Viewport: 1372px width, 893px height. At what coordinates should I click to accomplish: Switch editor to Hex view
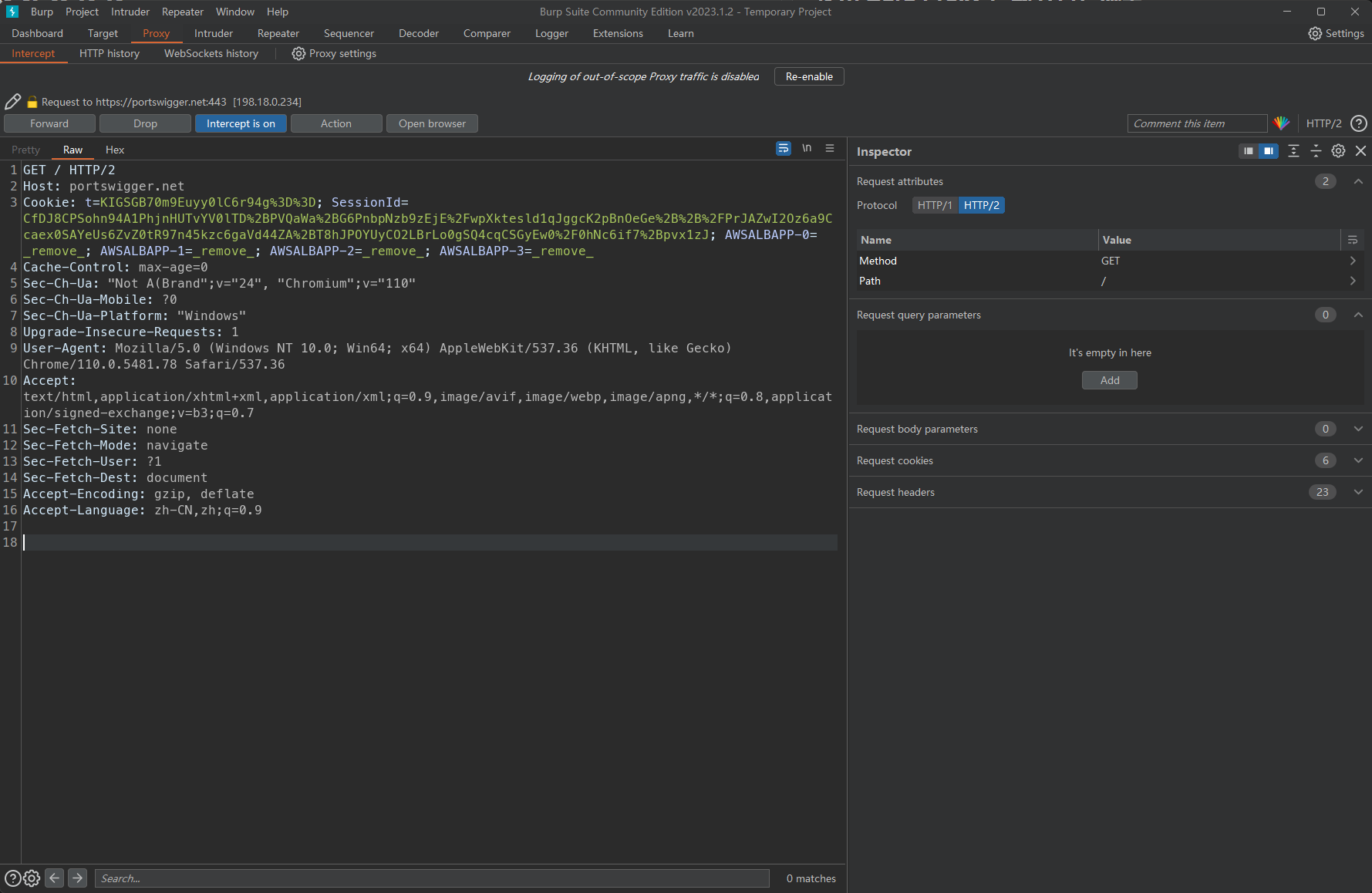[115, 150]
